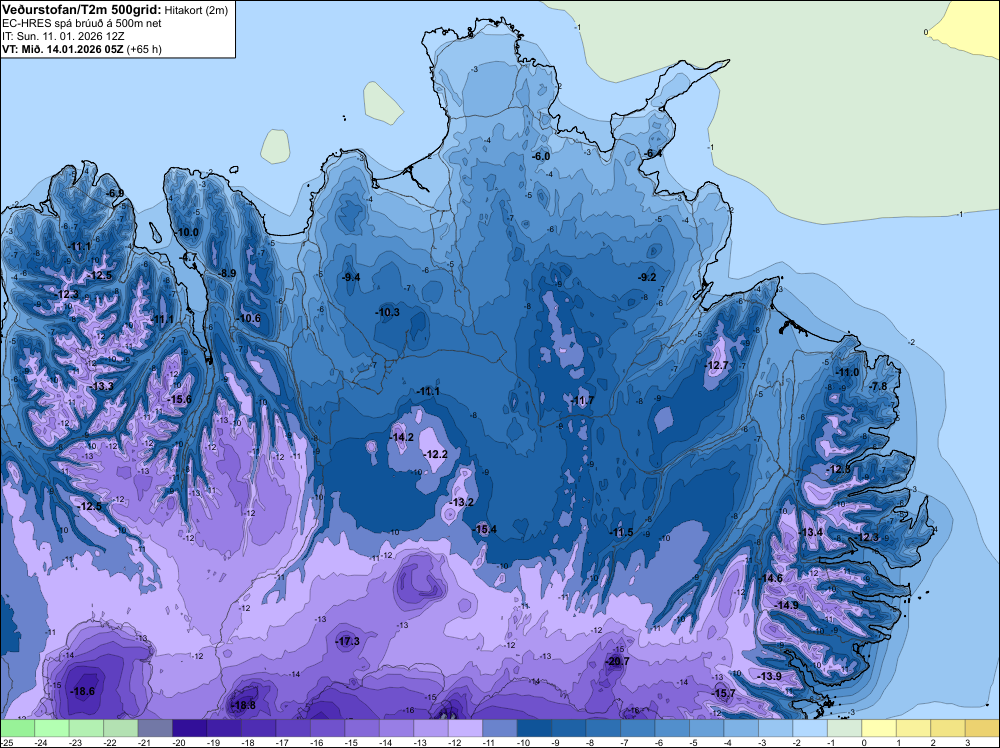Select the -13.9 temperature label
Image resolution: width=1000 pixels, height=748 pixels.
tap(770, 676)
